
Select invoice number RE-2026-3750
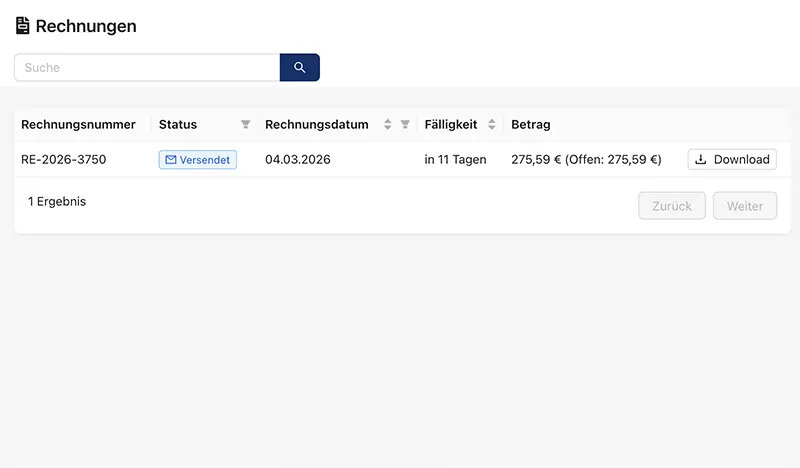[64, 160]
